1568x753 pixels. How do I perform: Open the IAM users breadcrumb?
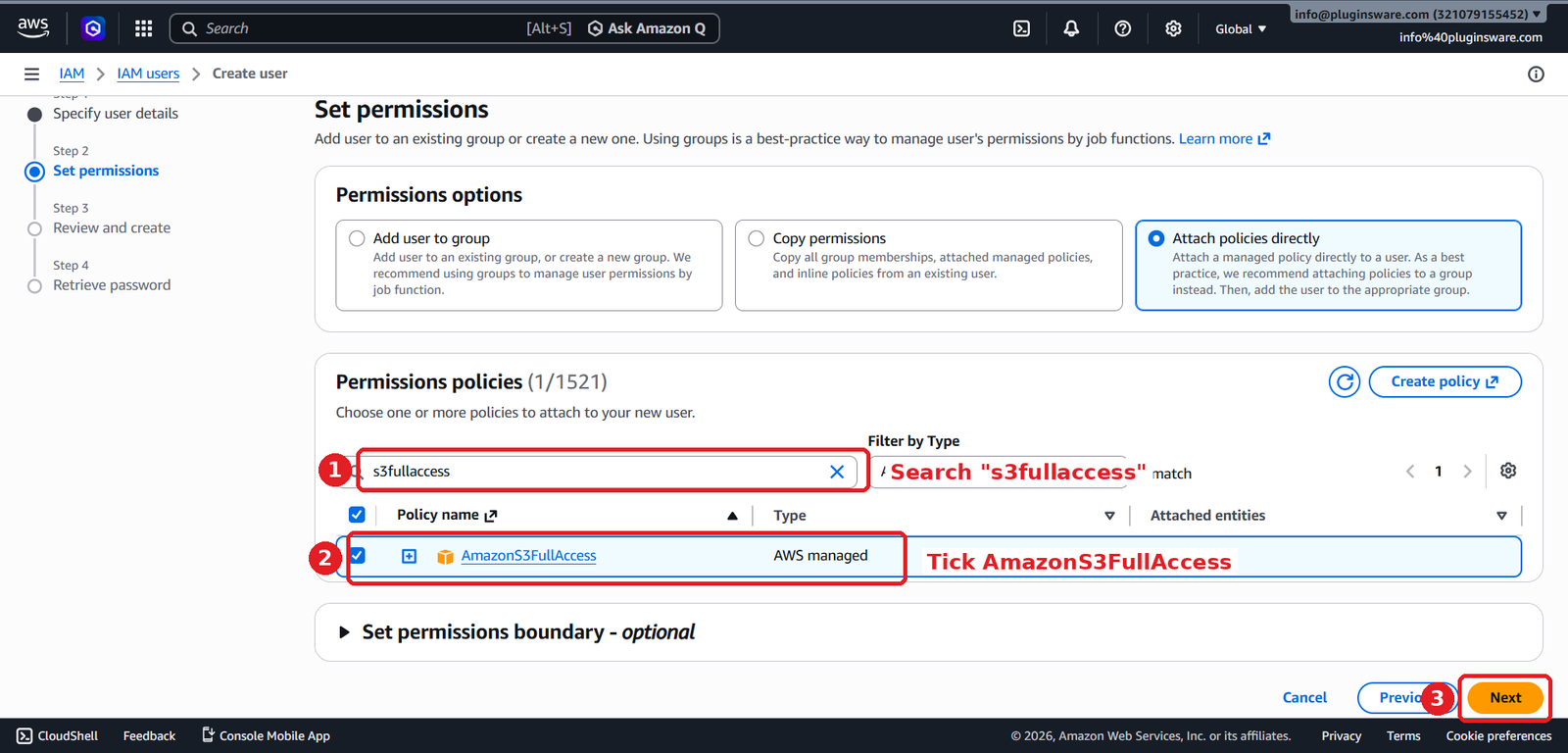[148, 74]
